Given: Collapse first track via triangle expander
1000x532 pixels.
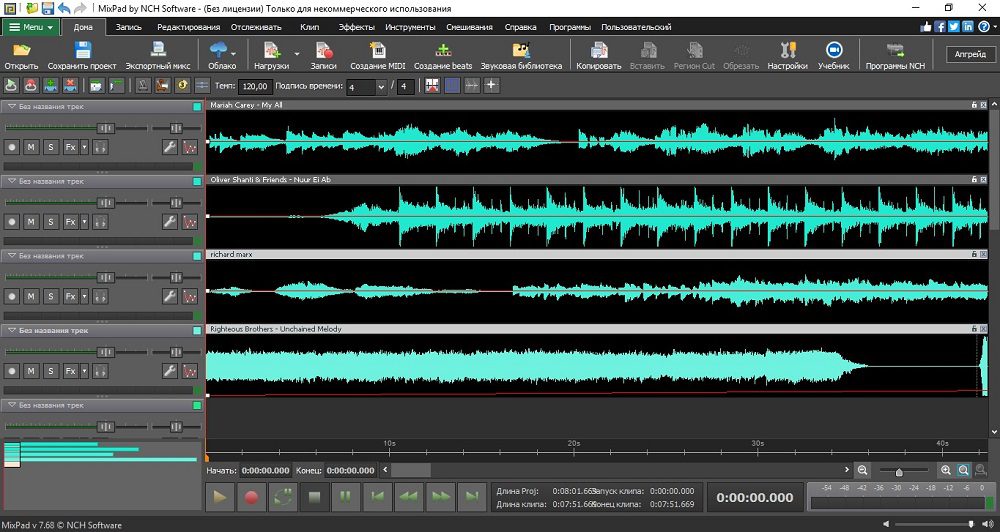Looking at the screenshot, I should click(11, 107).
